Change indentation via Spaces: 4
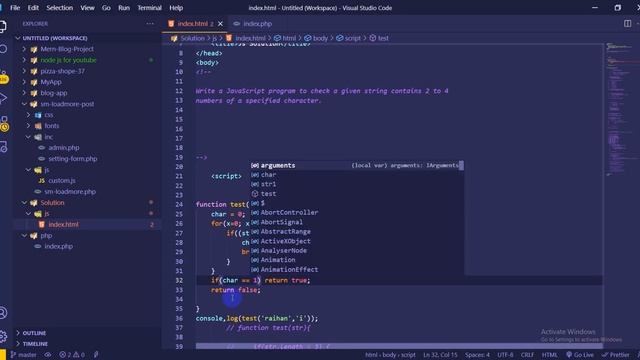 click(x=477, y=355)
